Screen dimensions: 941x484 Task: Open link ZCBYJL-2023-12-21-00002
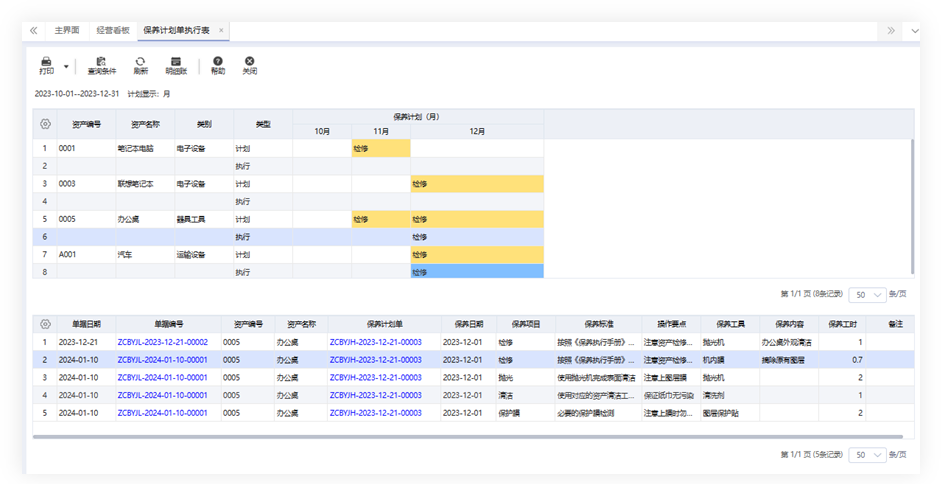[x=162, y=342]
